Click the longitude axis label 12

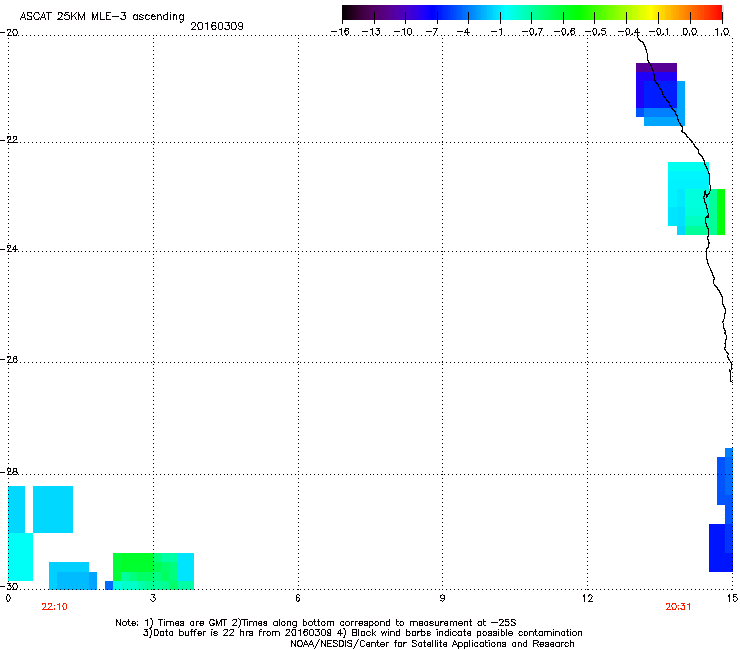click(x=587, y=598)
